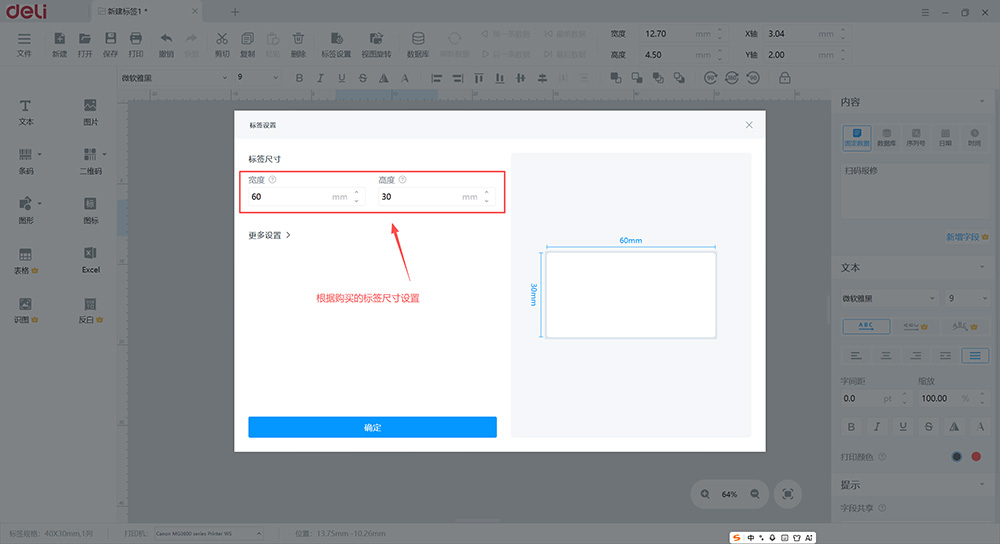The width and height of the screenshot is (1000, 544).
Task: Toggle bold in top formatting bar
Action: click(299, 78)
